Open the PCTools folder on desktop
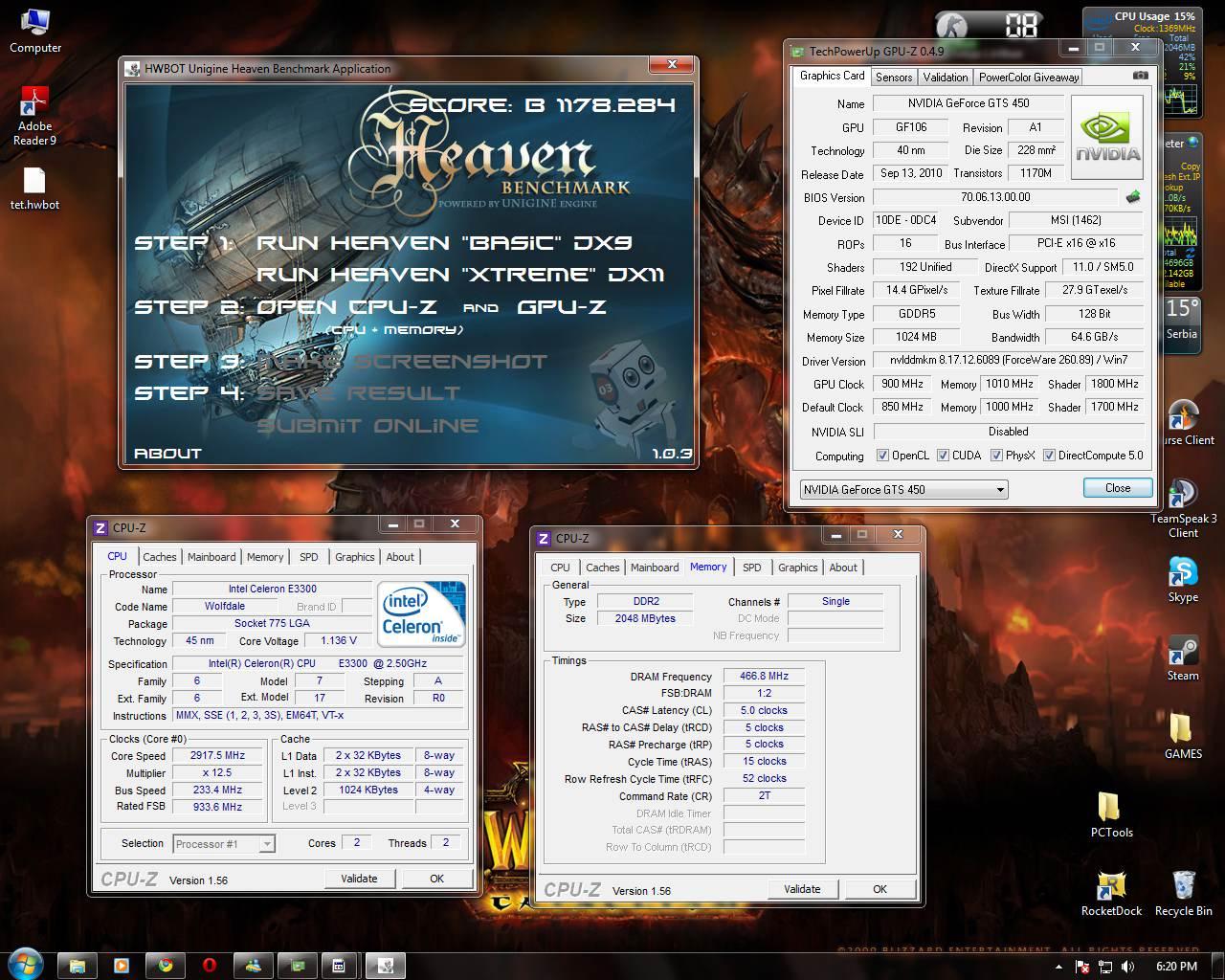 [x=1111, y=815]
